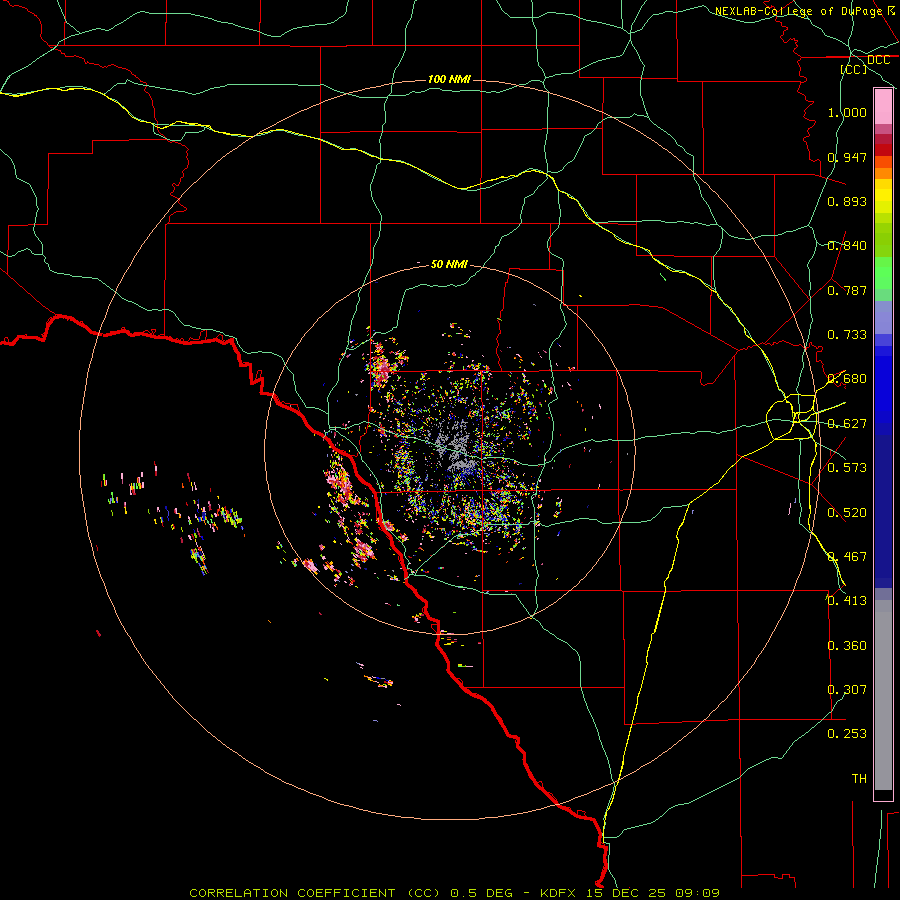Click the KDFX radar site identifier
Screen dimensions: 900x900
560,893
